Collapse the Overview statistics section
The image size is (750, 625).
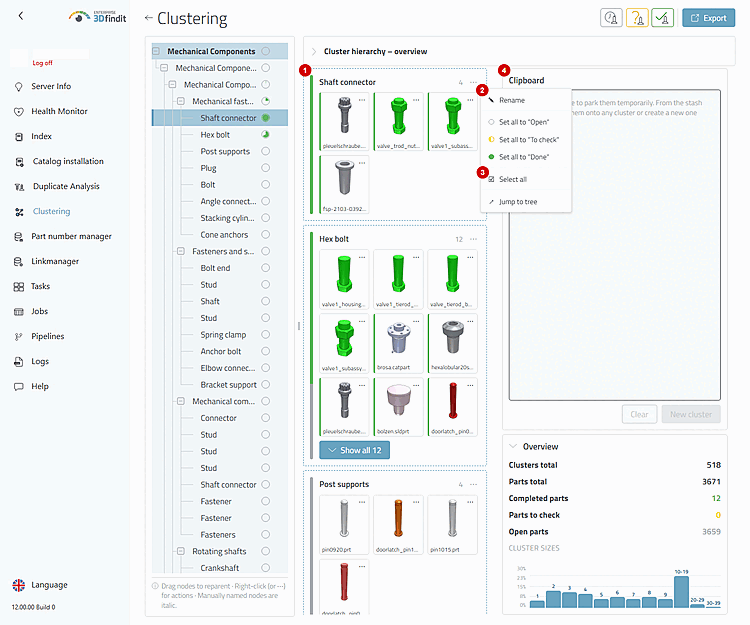pyautogui.click(x=513, y=446)
